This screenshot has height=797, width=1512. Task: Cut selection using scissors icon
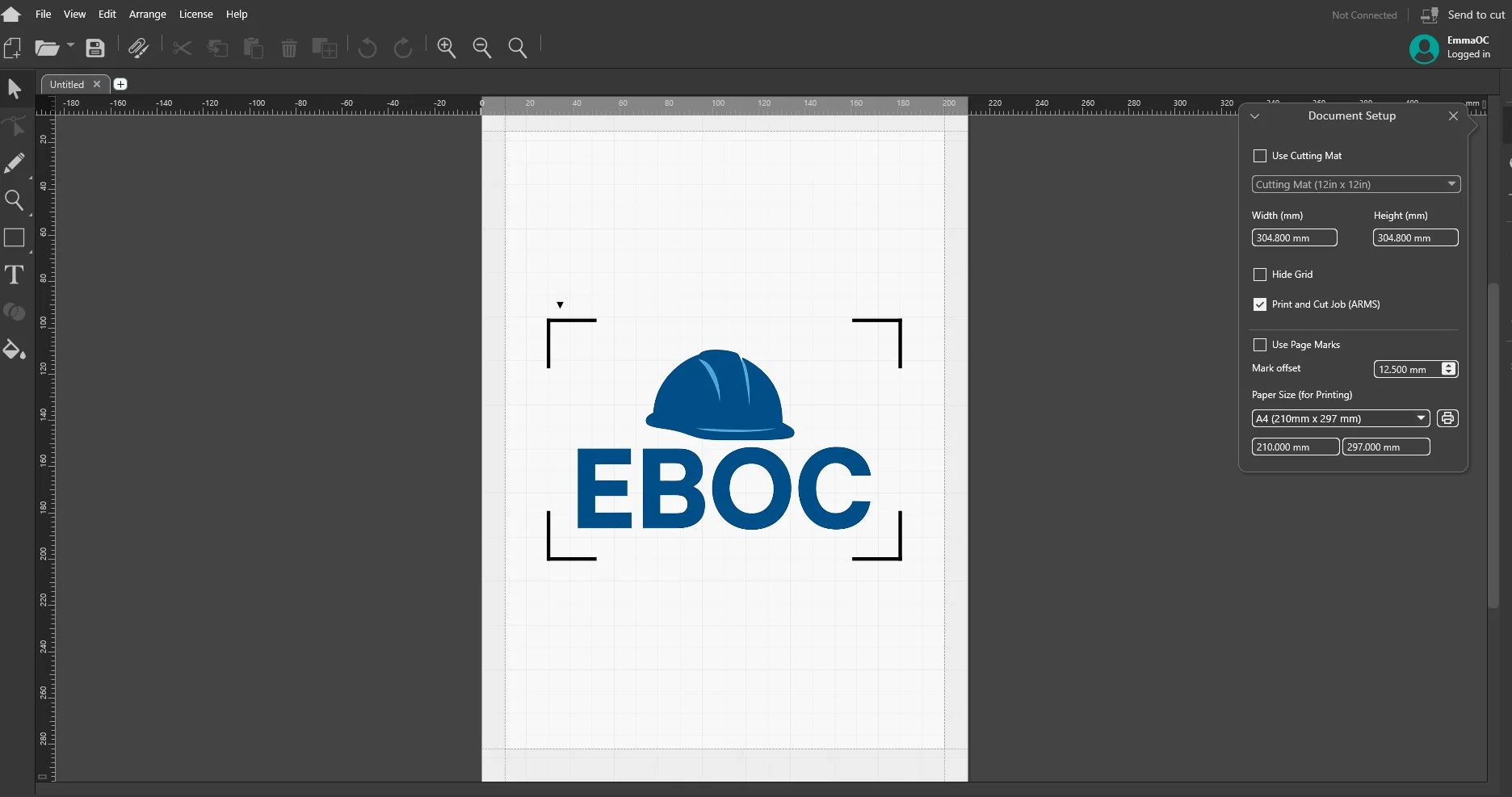[x=182, y=48]
